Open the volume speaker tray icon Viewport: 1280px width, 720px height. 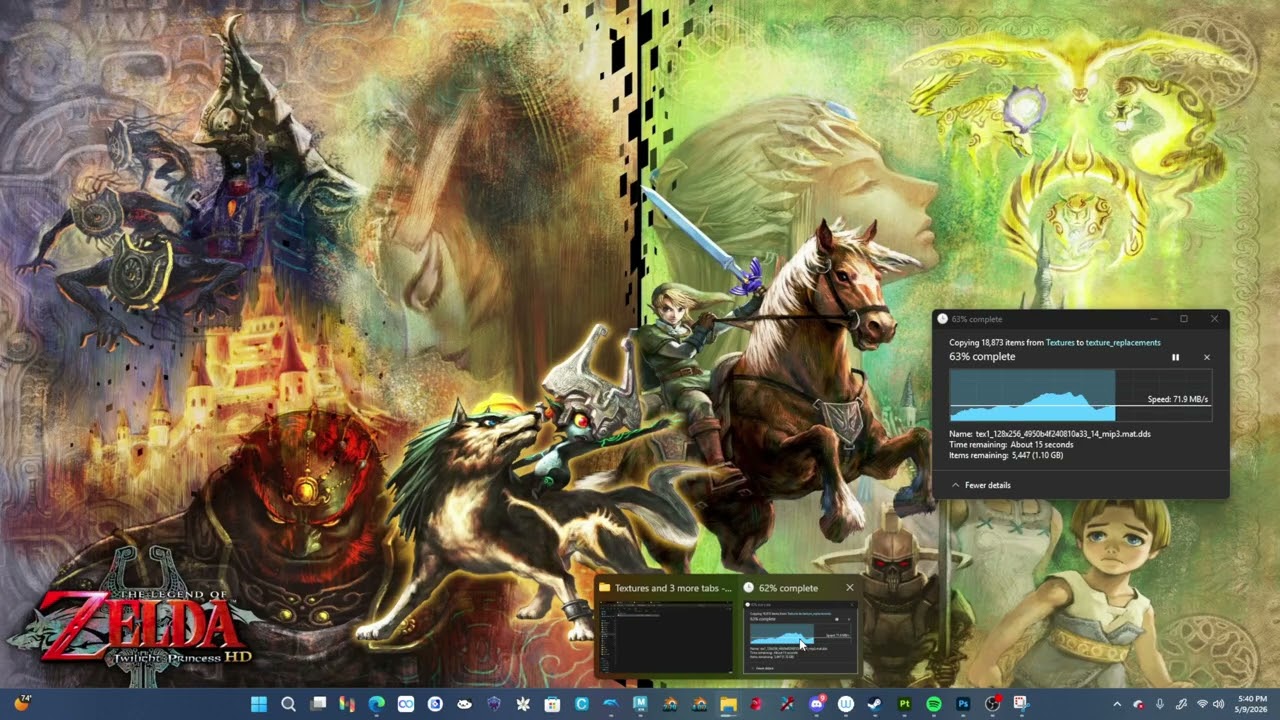[x=1218, y=704]
